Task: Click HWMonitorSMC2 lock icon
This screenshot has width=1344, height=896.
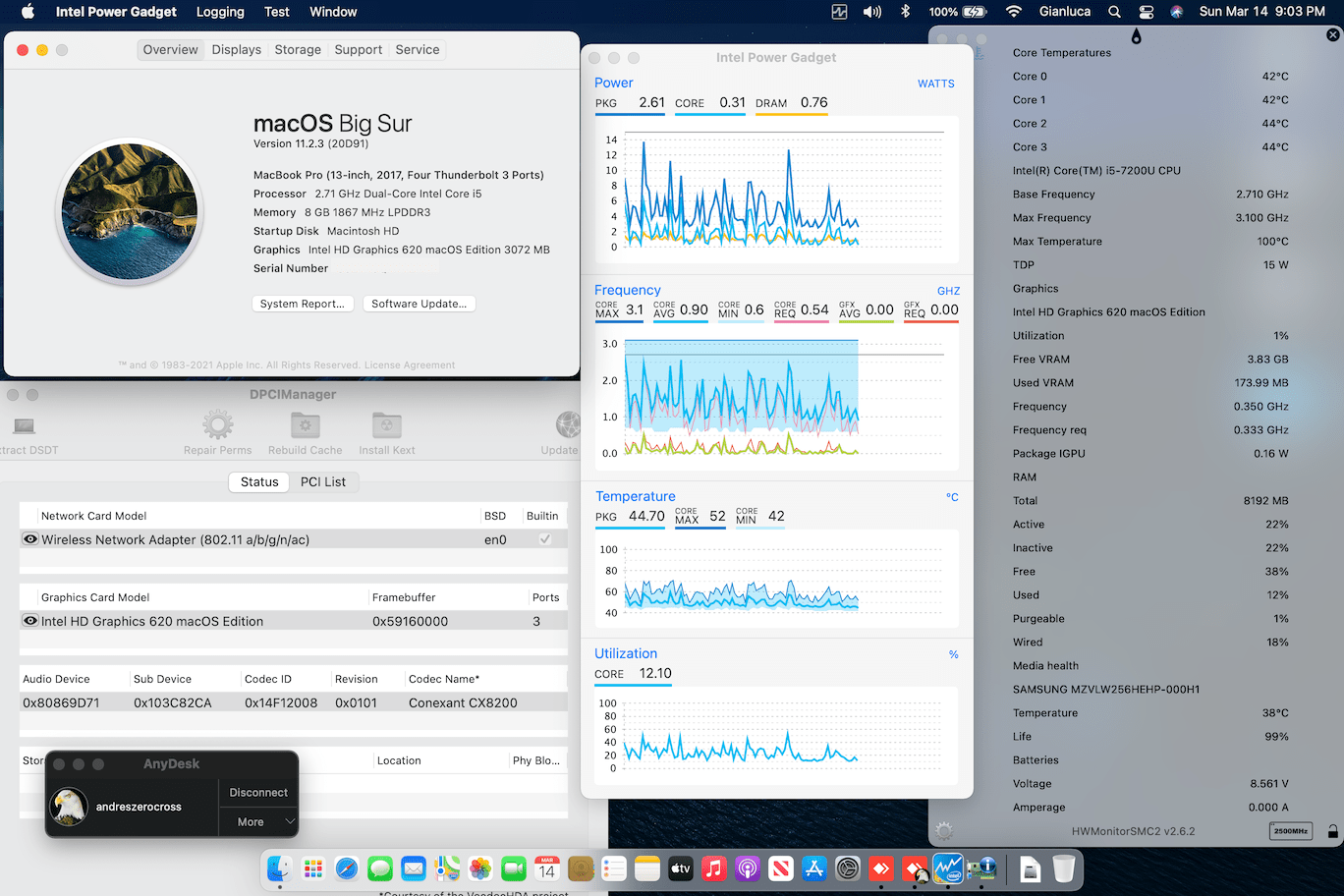Action: coord(1332,831)
